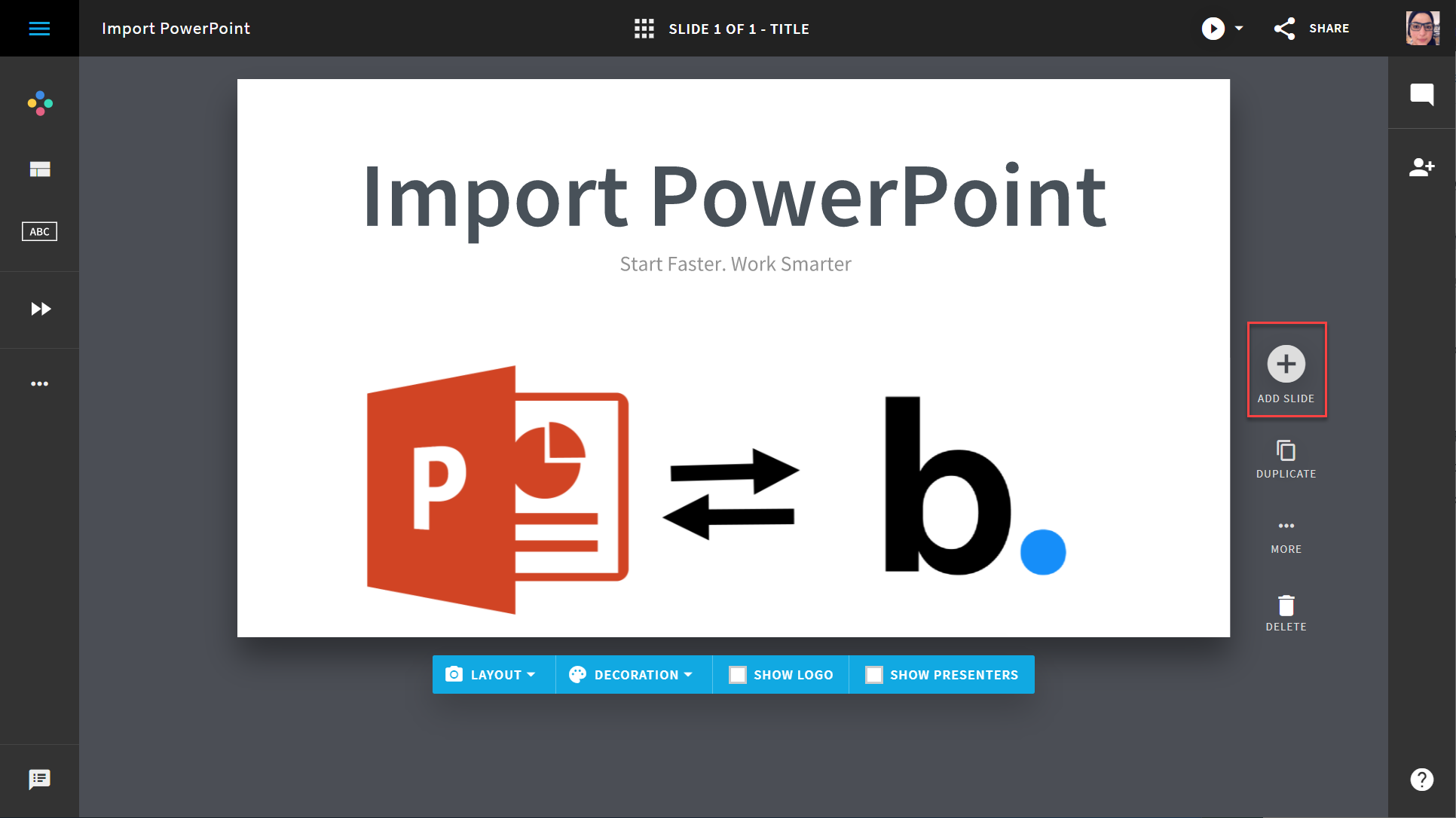Enable the ABC text slide panel
Screen dimensions: 1456x818
[39, 231]
